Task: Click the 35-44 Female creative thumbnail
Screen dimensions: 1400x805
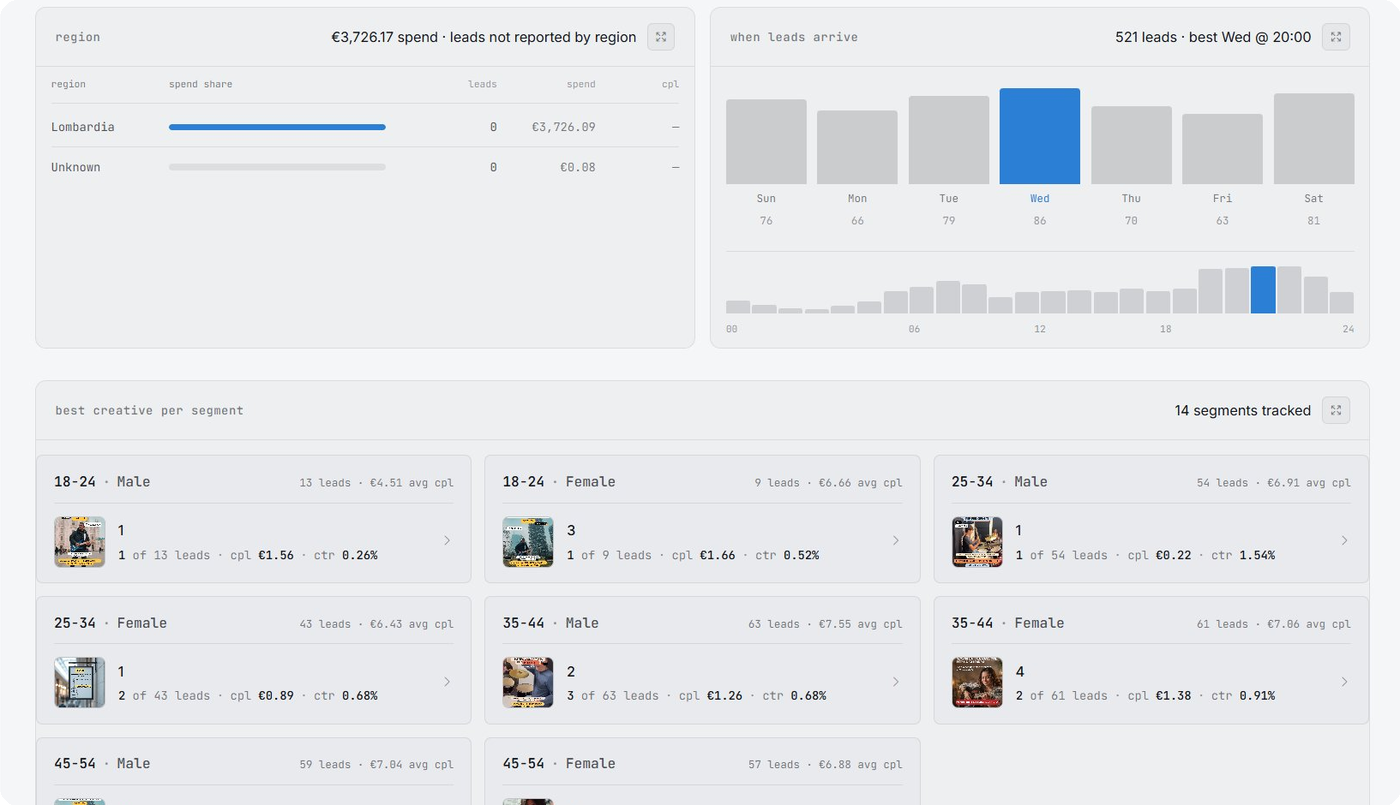Action: click(x=977, y=683)
